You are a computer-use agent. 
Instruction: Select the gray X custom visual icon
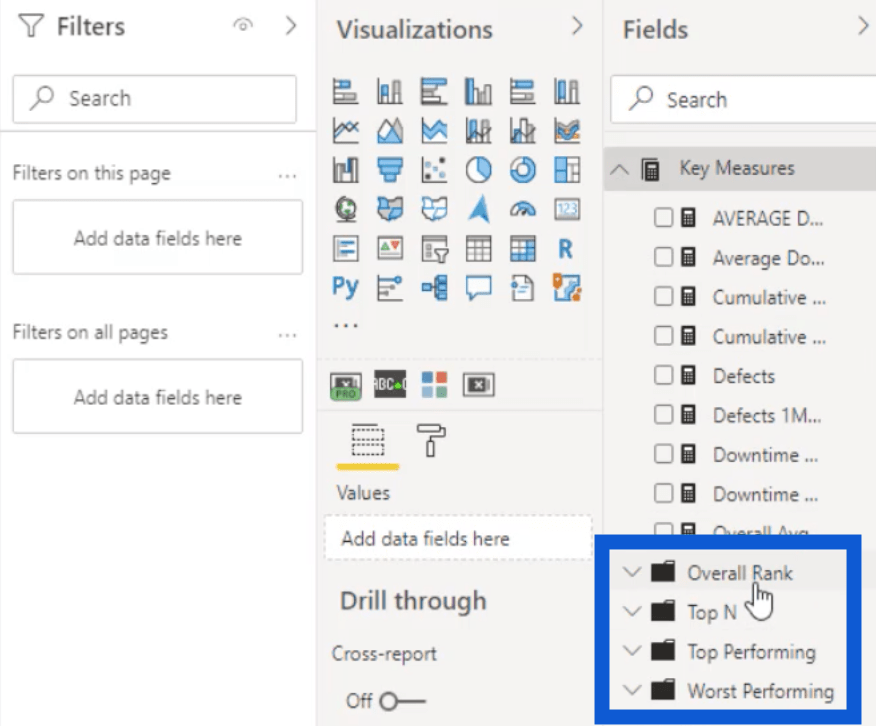point(478,384)
